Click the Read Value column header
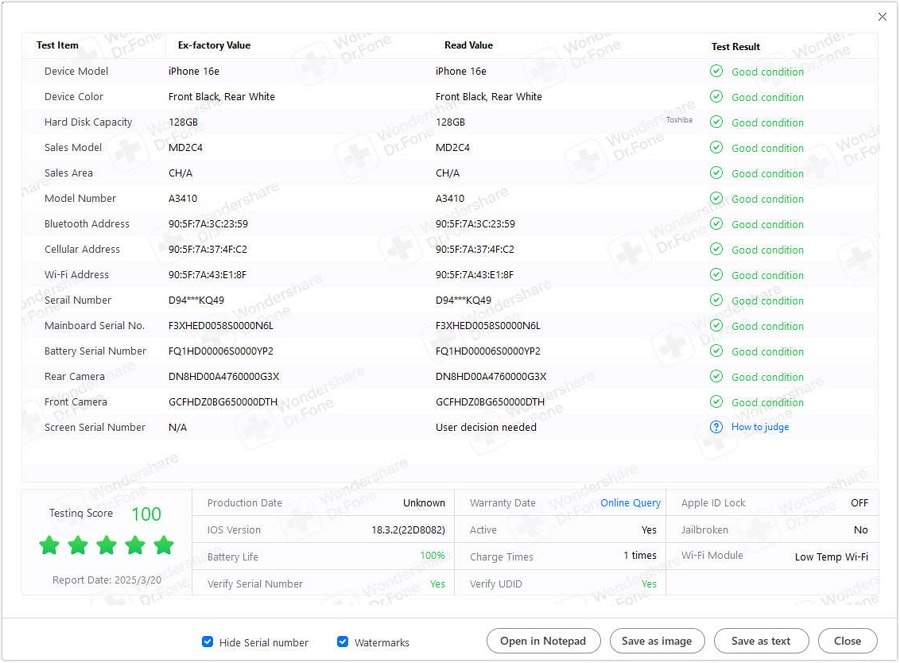The image size is (900, 663). 468,45
